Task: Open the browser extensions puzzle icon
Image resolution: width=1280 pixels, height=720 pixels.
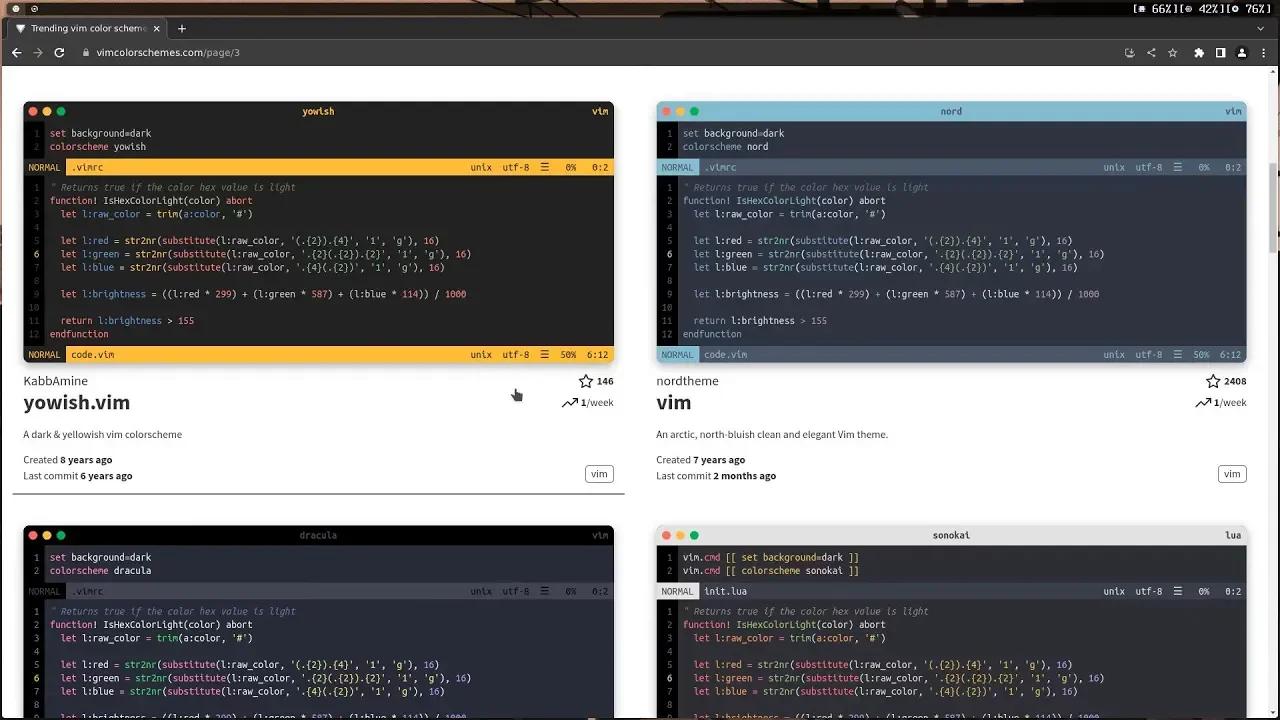Action: tap(1199, 53)
